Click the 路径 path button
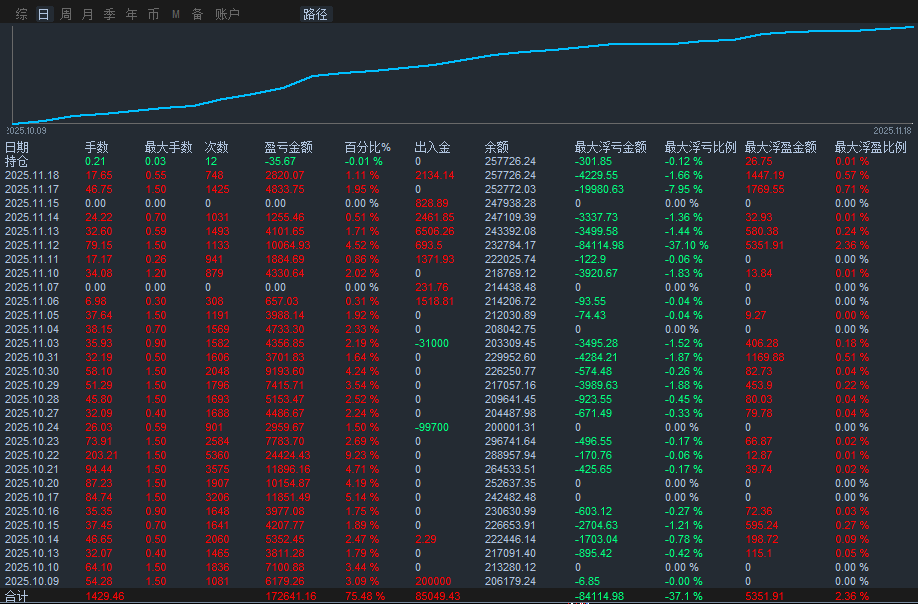918x604 pixels. coord(316,14)
